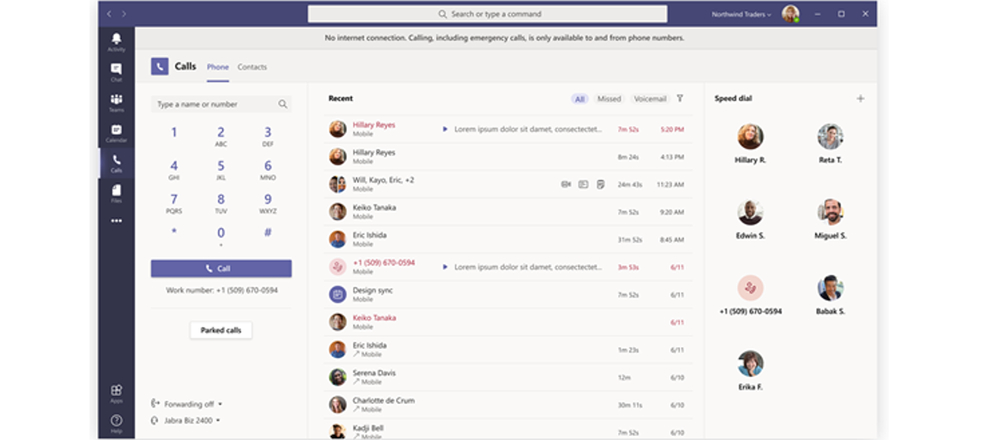The height and width of the screenshot is (440, 999).
Task: Switch to the Contacts tab
Action: coord(252,67)
